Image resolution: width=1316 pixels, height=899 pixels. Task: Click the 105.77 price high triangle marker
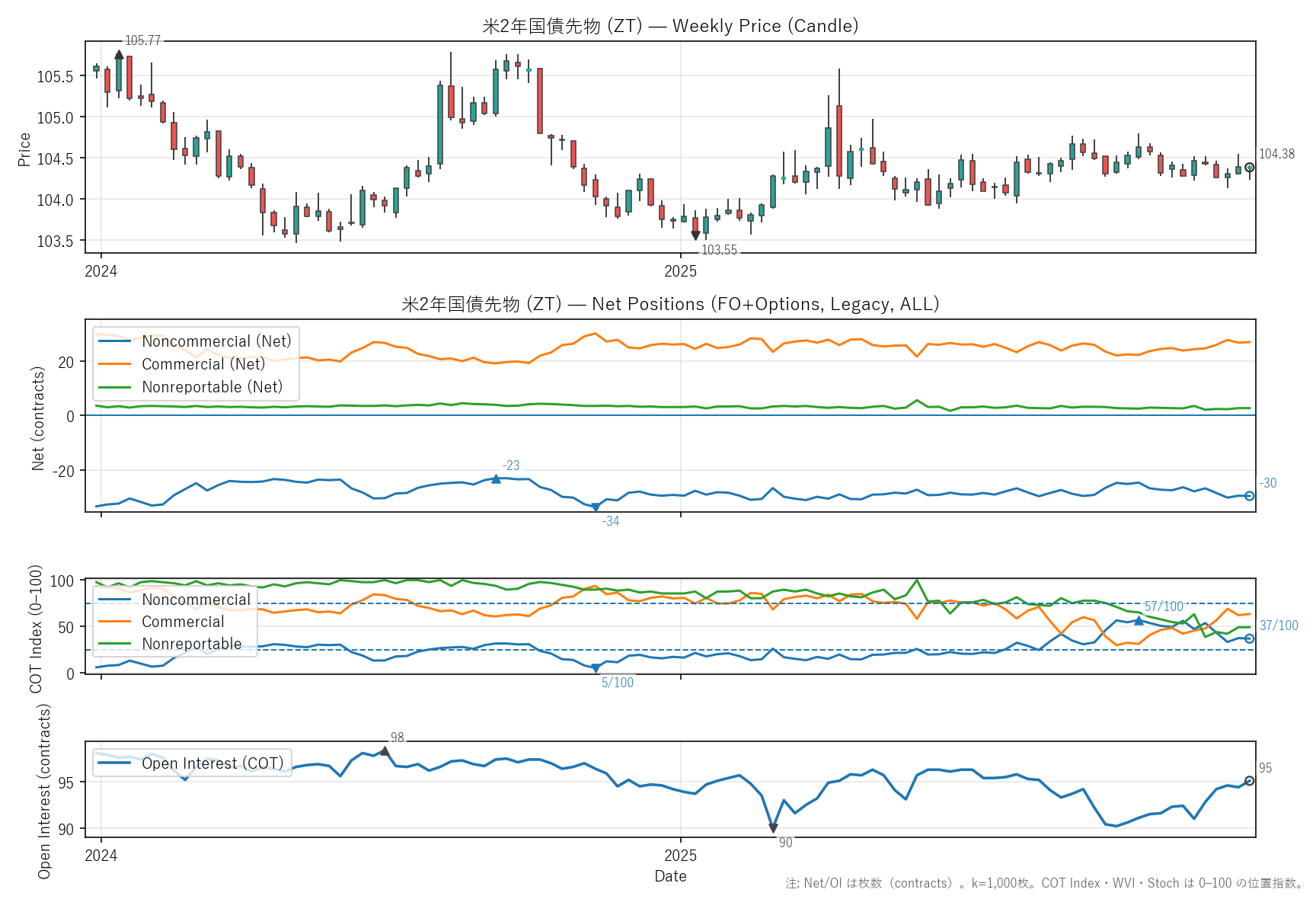point(119,54)
